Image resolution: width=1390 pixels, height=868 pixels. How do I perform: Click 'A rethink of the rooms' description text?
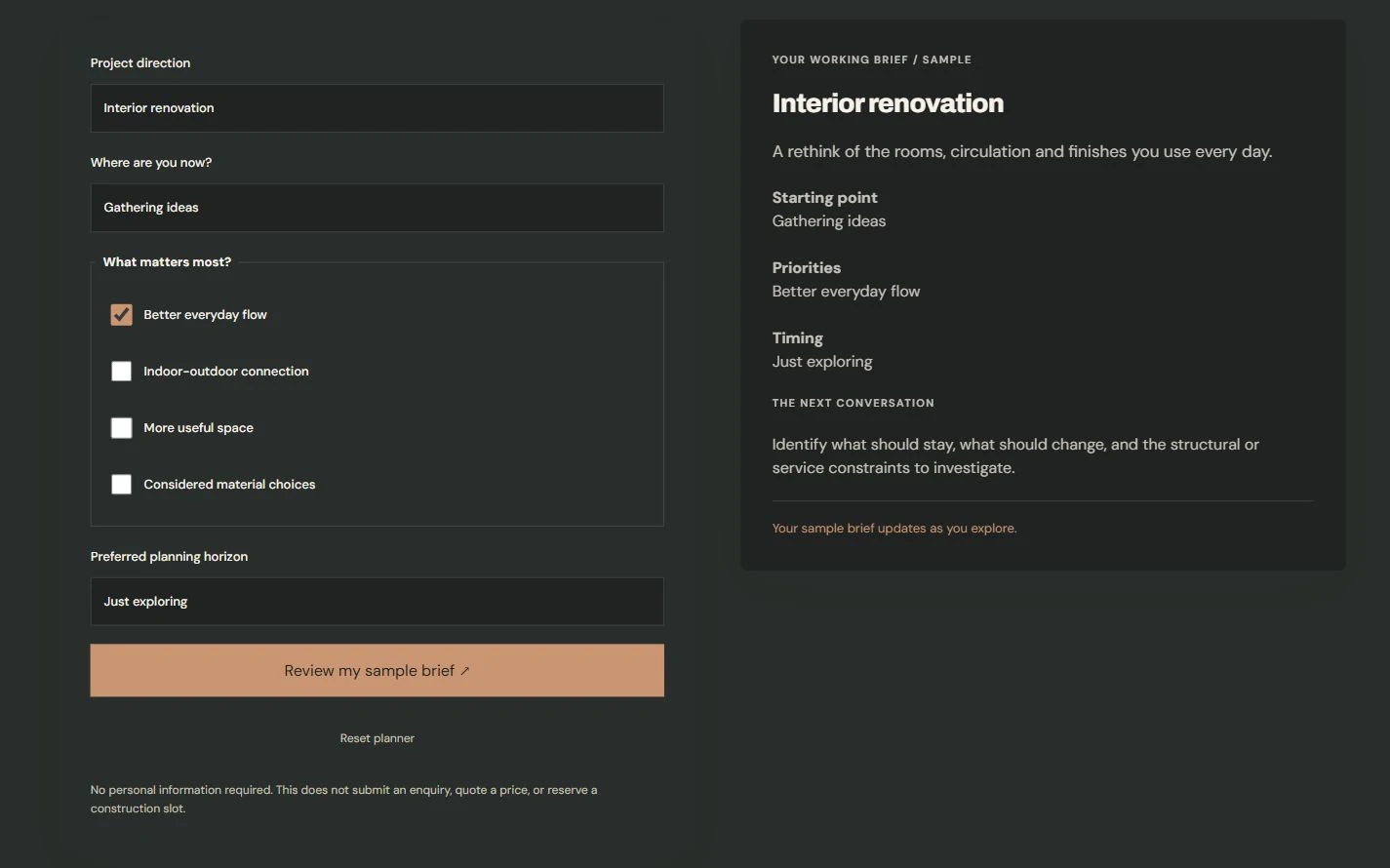pyautogui.click(x=1022, y=152)
